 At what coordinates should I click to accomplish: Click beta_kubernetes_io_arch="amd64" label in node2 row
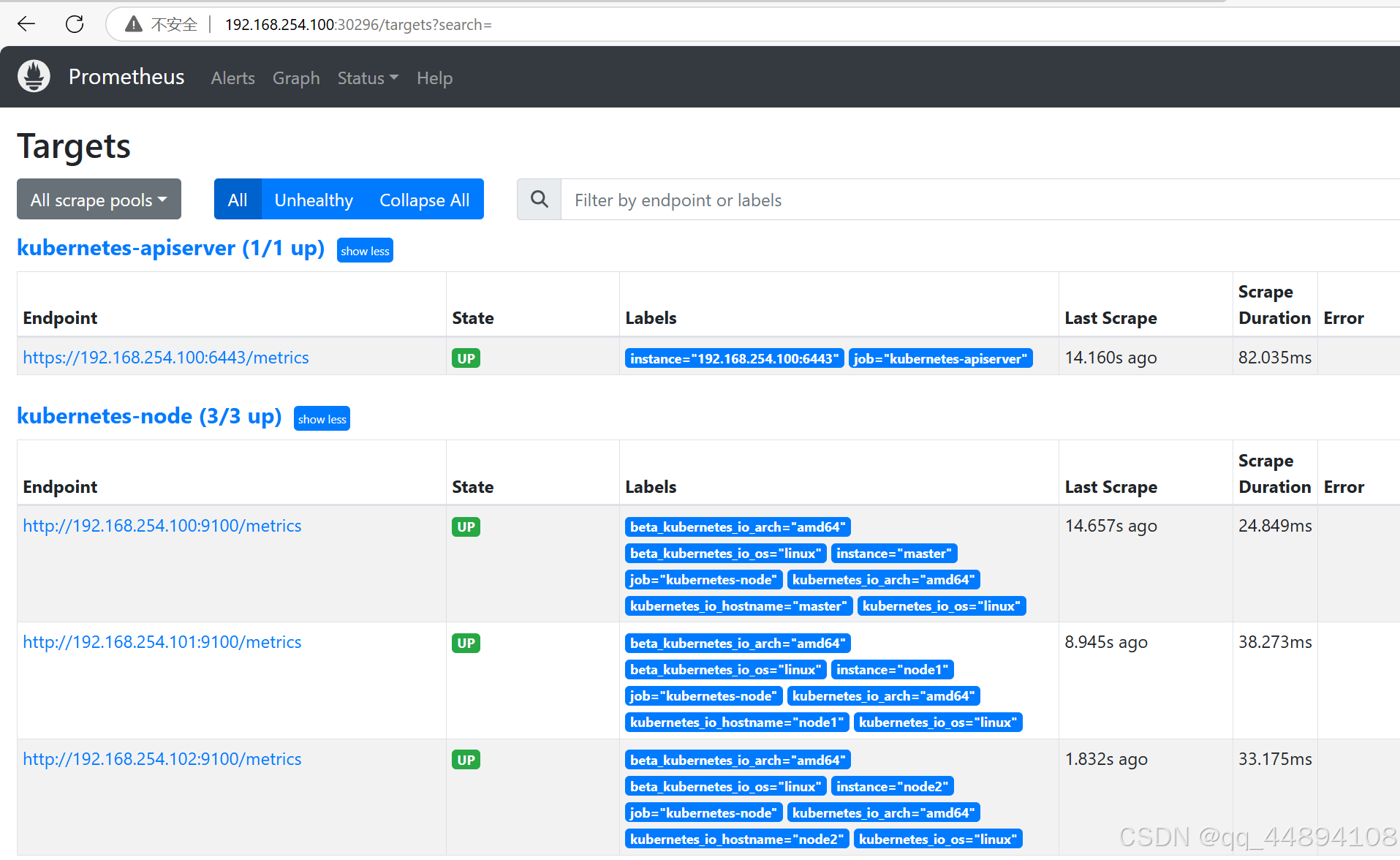click(738, 760)
